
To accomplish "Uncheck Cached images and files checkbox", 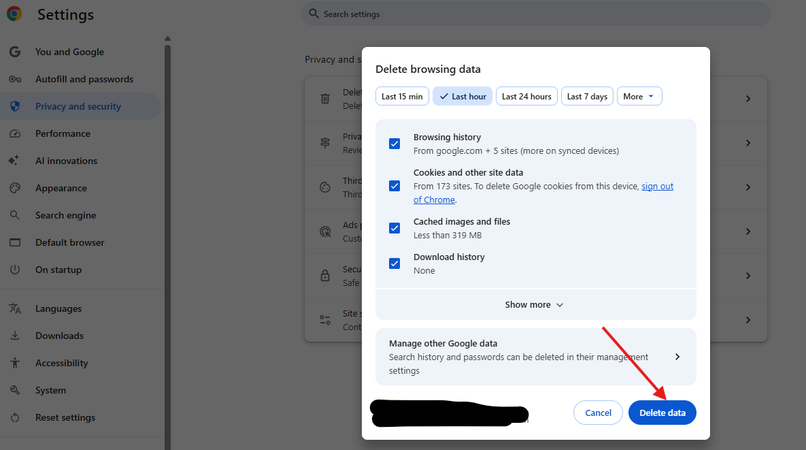I will [394, 228].
